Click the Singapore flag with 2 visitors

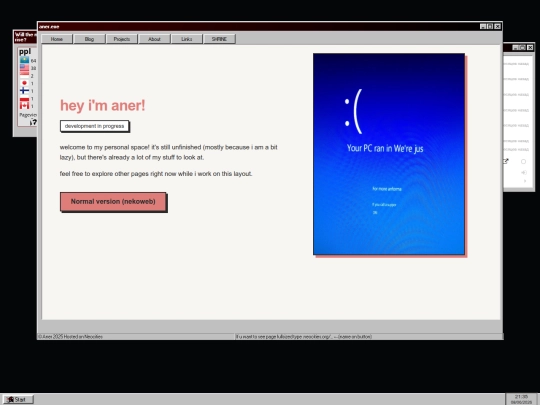click(x=24, y=75)
